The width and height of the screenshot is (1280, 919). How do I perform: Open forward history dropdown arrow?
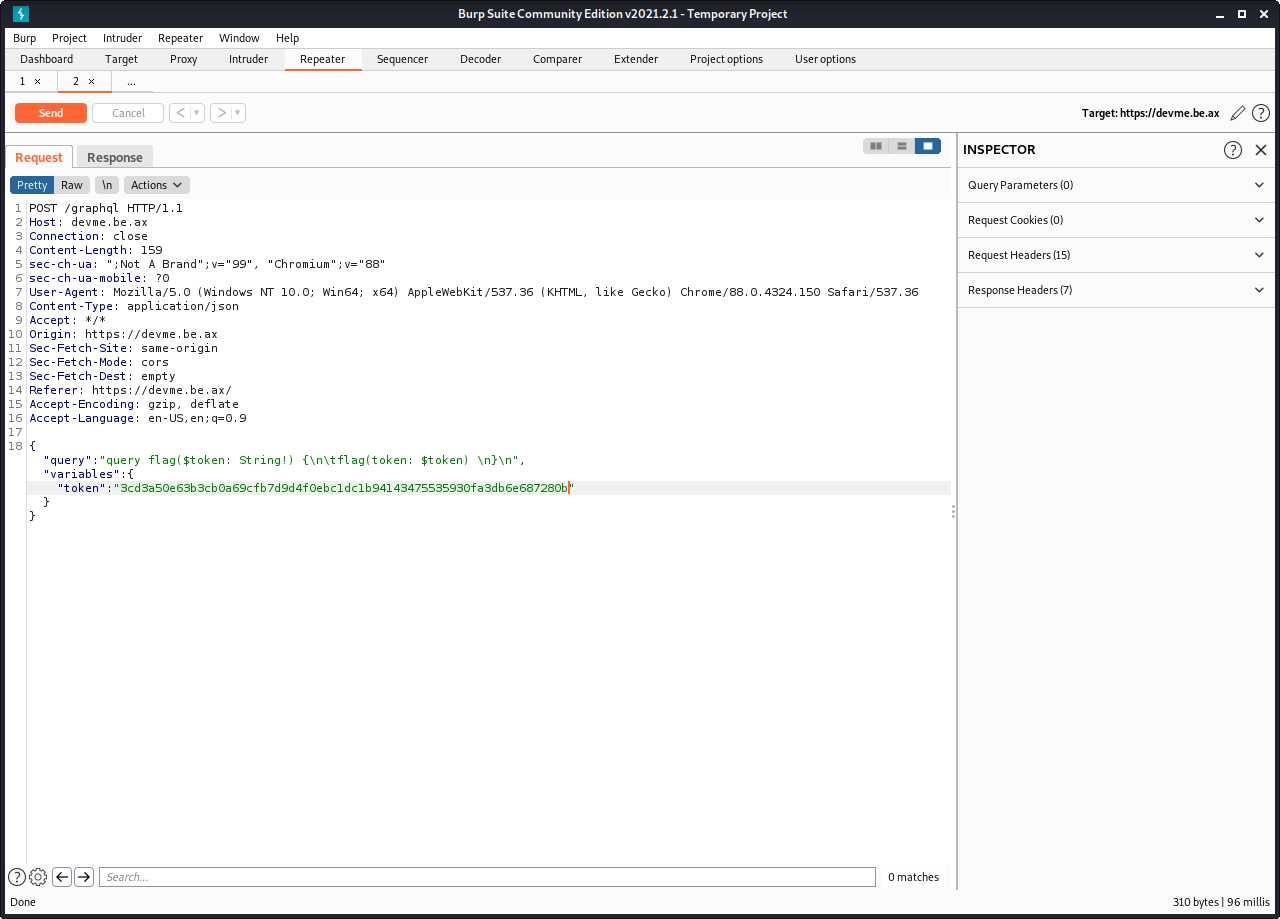238,113
